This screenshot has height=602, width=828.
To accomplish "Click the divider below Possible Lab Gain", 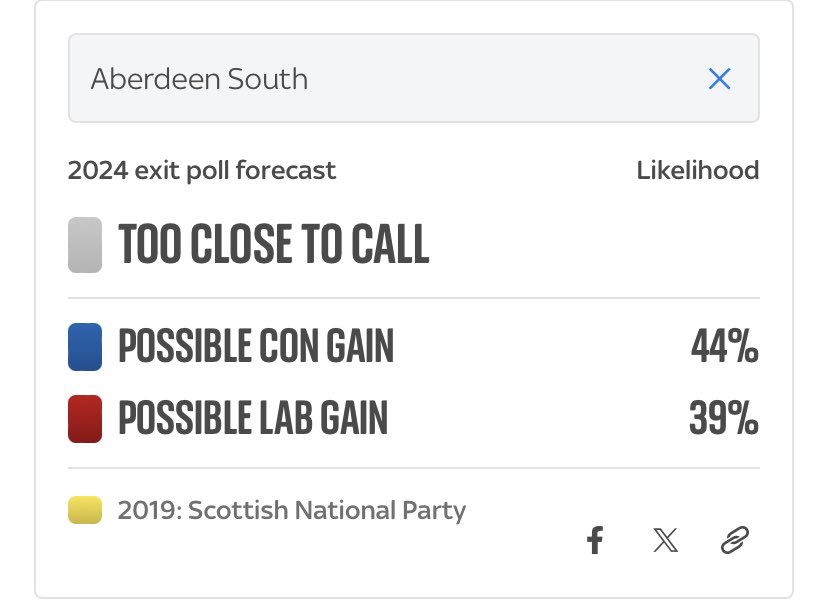I will (414, 468).
